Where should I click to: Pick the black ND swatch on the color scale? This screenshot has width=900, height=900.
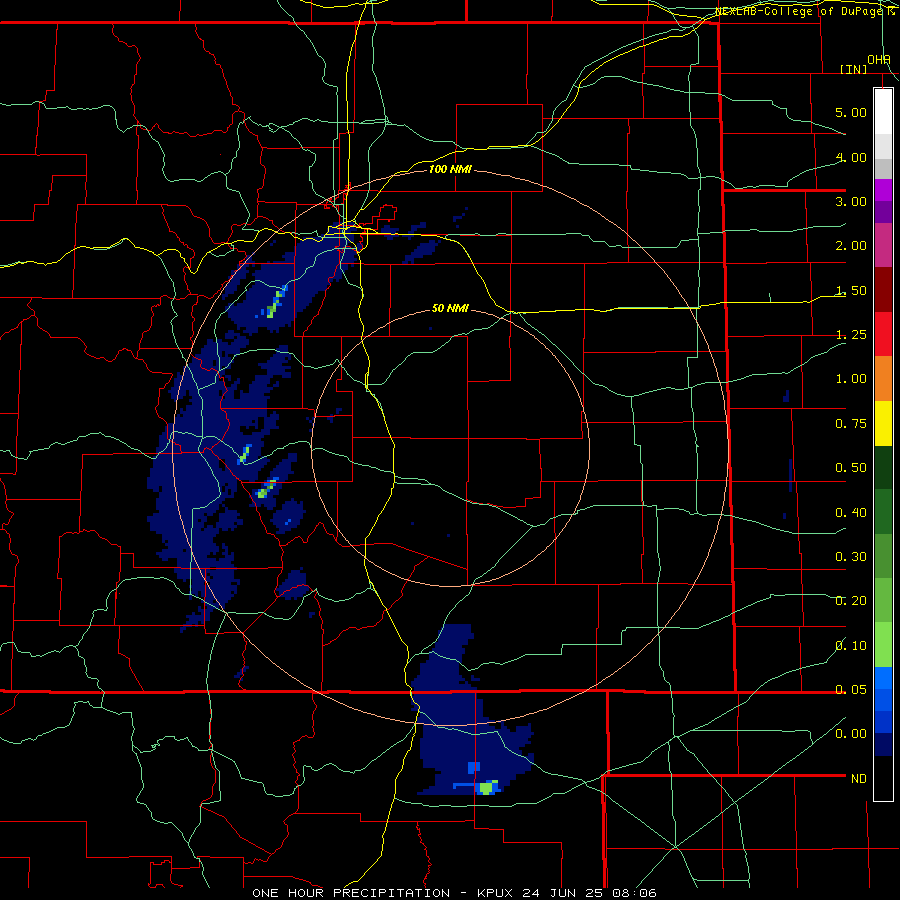click(x=883, y=778)
